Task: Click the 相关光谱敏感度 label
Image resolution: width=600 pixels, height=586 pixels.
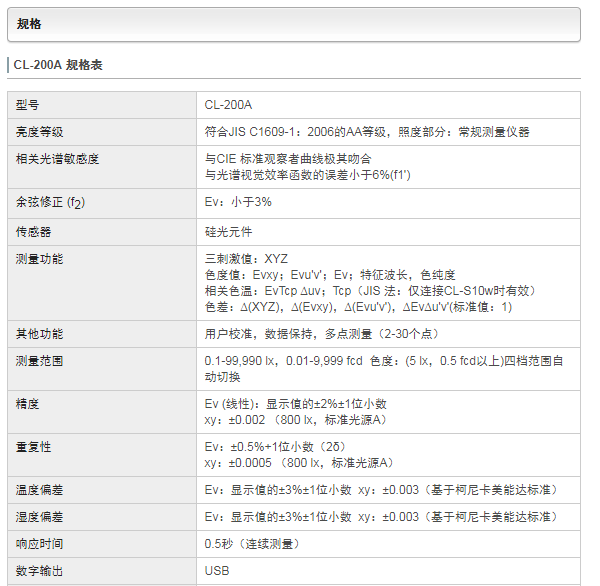Action: (57, 159)
